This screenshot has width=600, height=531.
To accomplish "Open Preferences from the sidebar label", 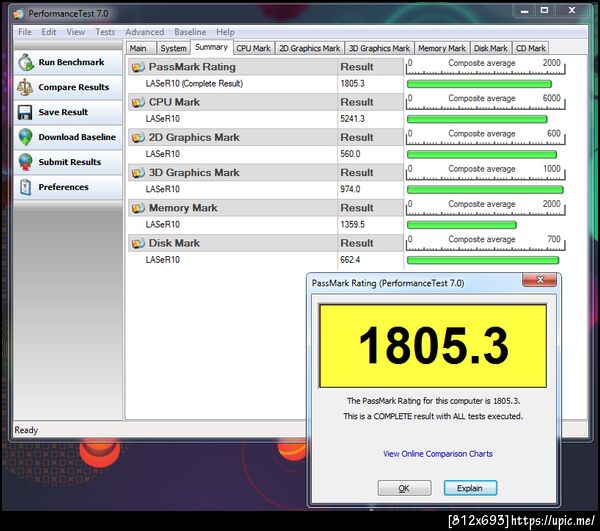I will tap(64, 187).
